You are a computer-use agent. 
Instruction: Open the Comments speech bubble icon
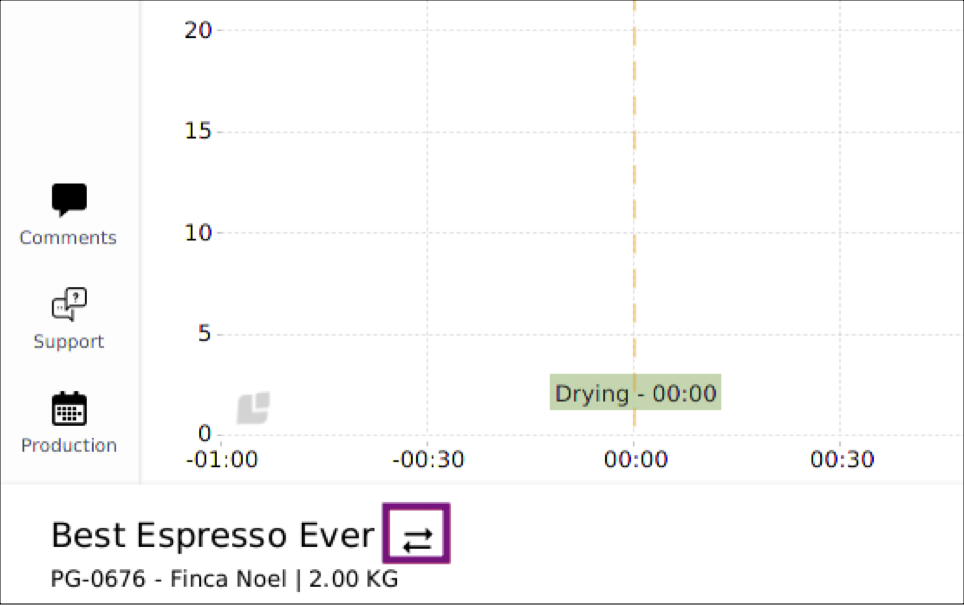(x=69, y=200)
